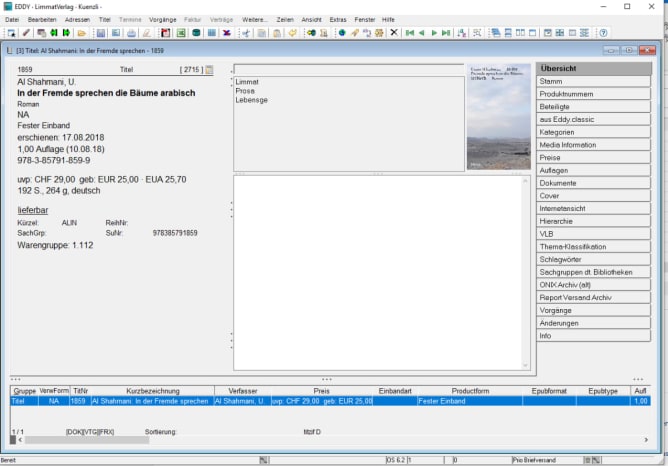Click the black X delete toolbar icon
668x466 pixels.
(x=394, y=32)
